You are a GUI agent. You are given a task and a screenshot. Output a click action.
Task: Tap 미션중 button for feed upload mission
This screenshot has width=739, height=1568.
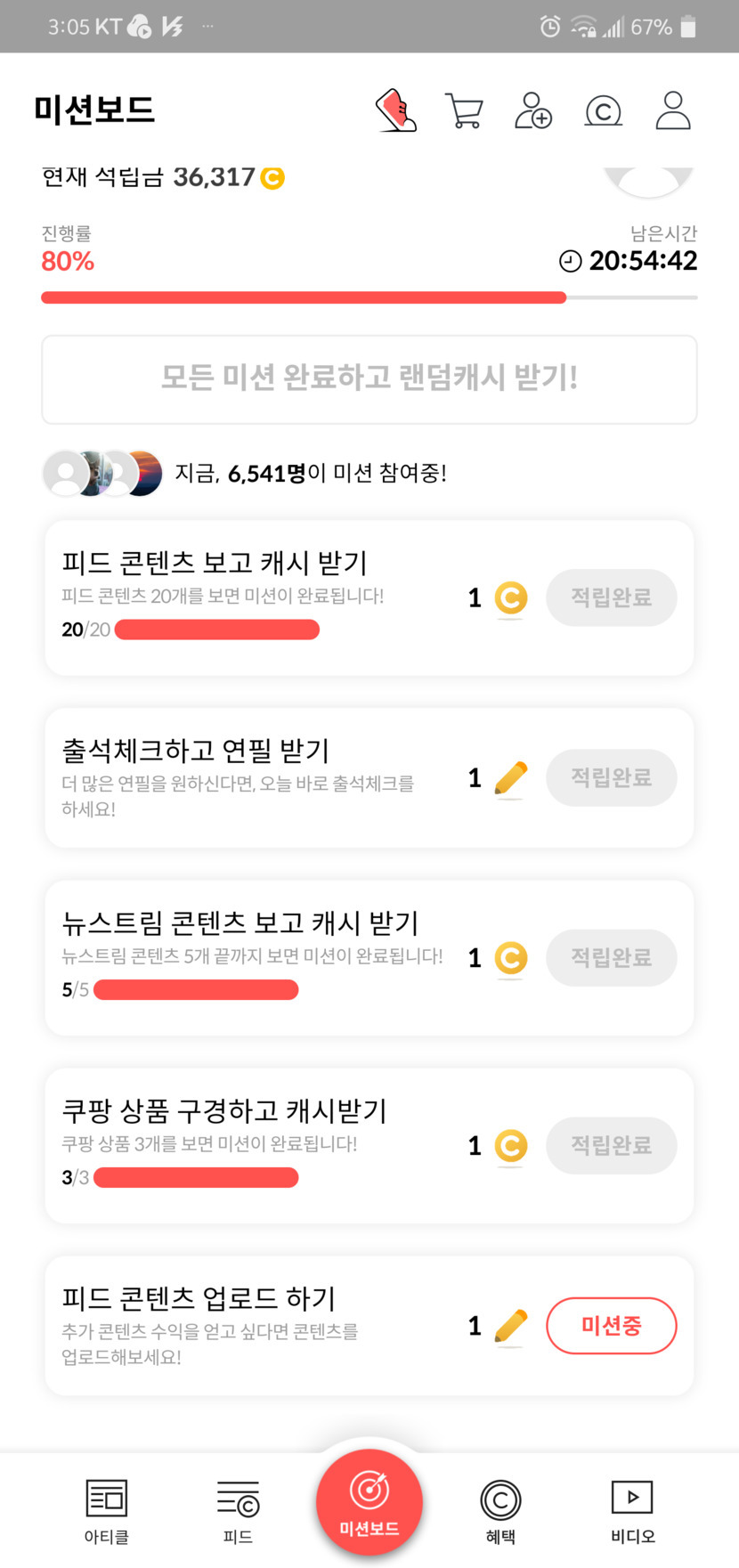coord(611,1326)
